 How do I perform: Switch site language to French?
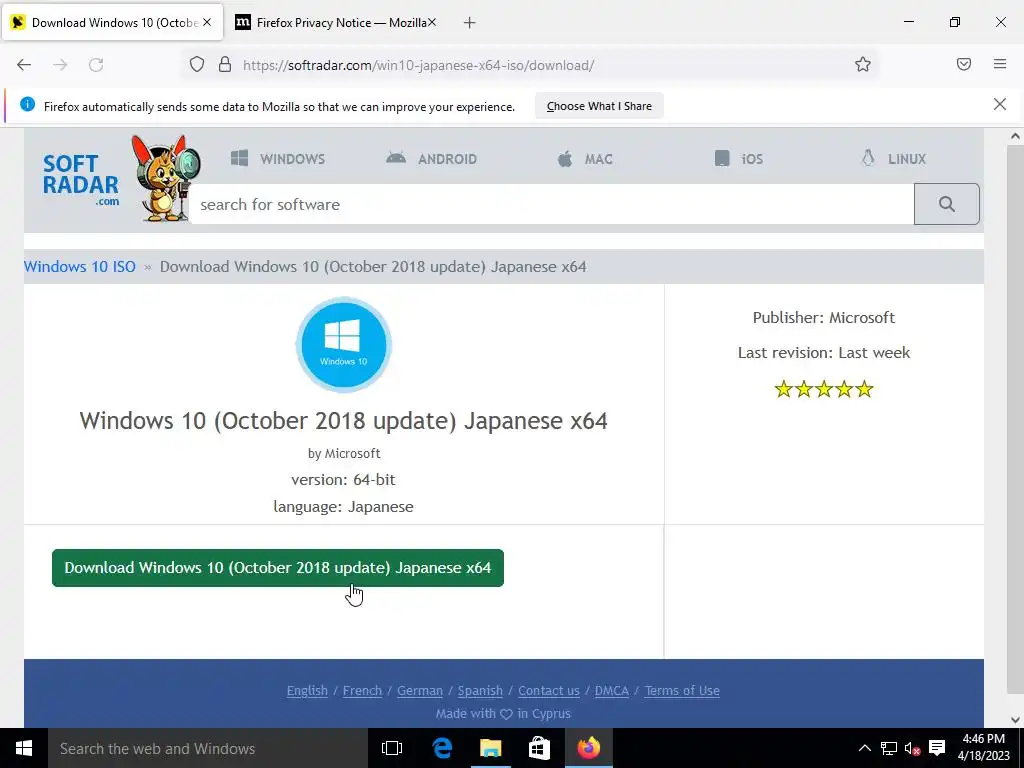pyautogui.click(x=362, y=690)
